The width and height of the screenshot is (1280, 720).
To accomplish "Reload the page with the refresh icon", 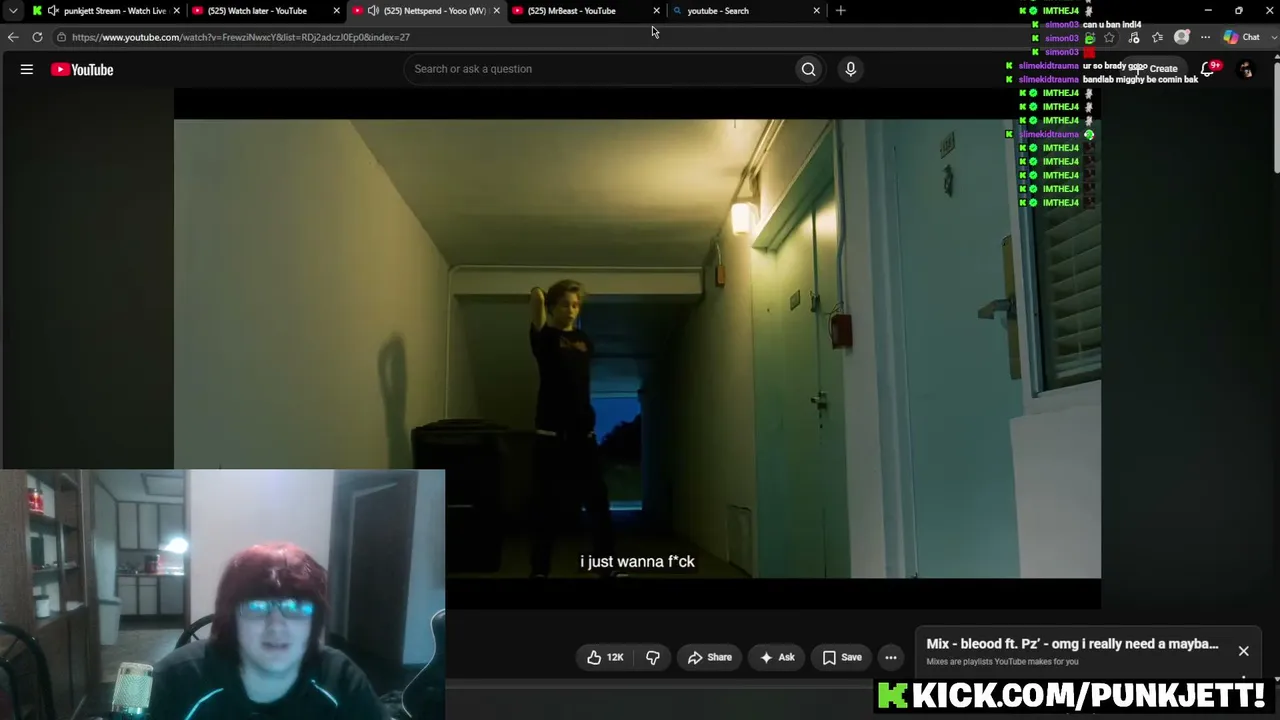I will coord(37,37).
